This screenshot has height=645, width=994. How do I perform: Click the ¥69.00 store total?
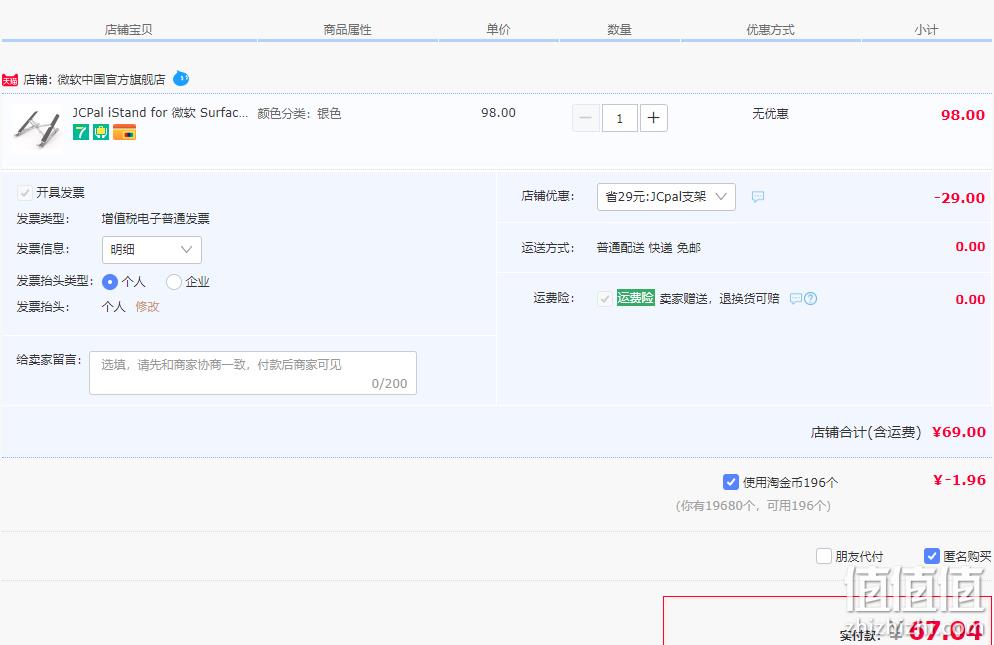pos(958,432)
